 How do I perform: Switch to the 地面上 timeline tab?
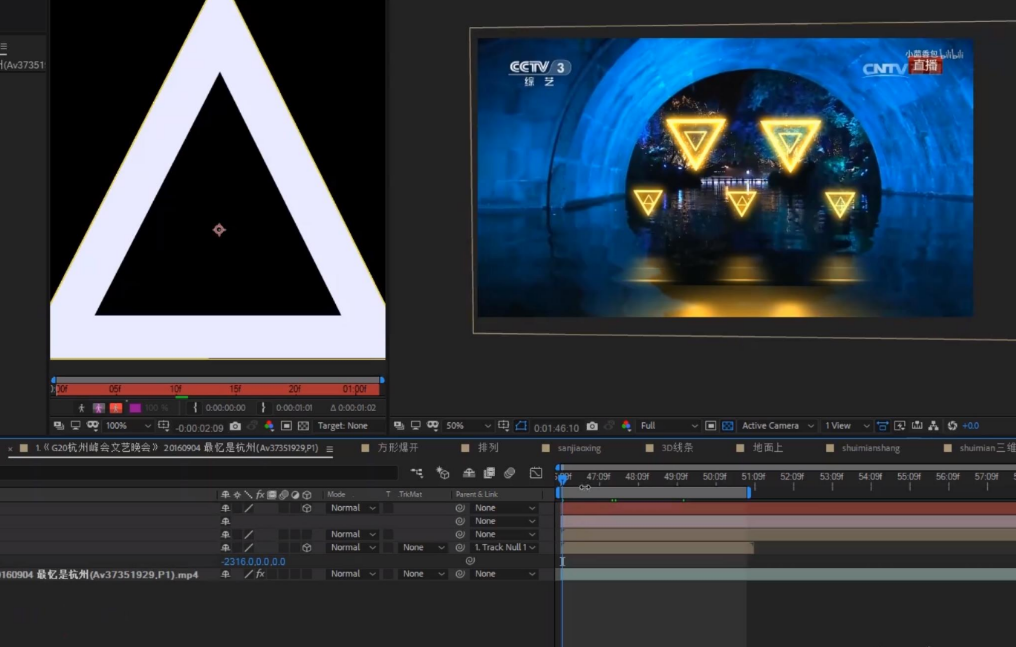[768, 448]
